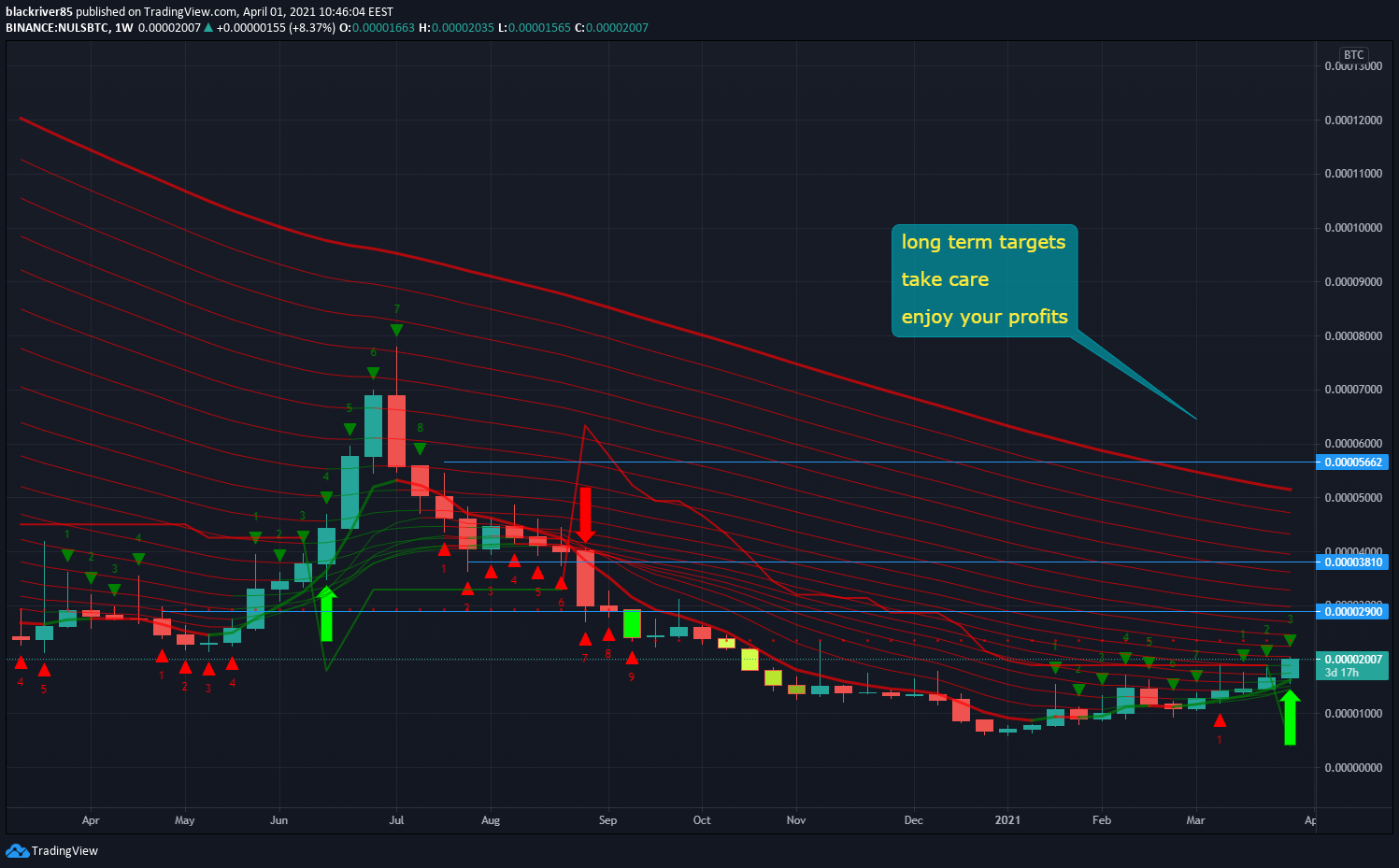Click the 0.00011000 price axis label

pos(1353,174)
